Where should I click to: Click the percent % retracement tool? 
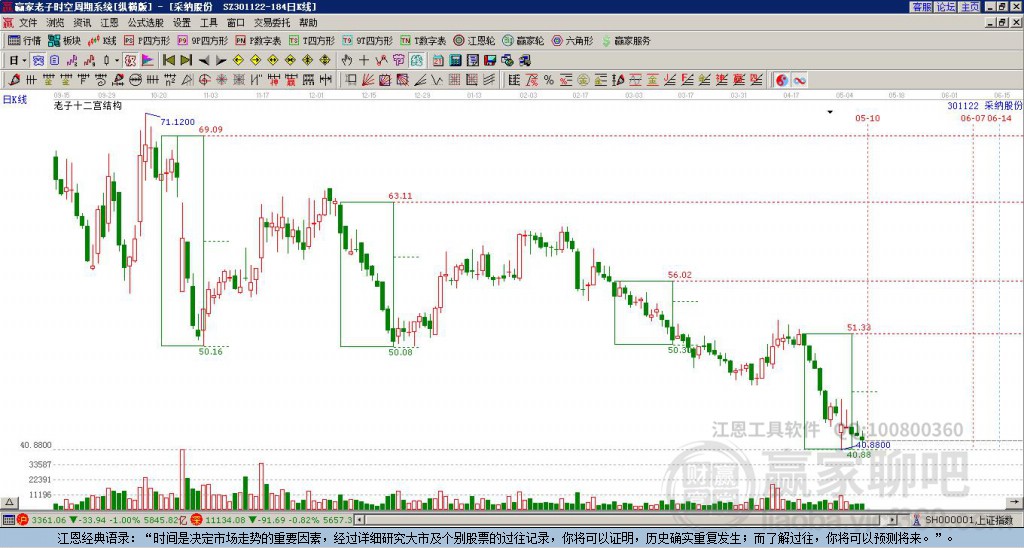coord(549,80)
